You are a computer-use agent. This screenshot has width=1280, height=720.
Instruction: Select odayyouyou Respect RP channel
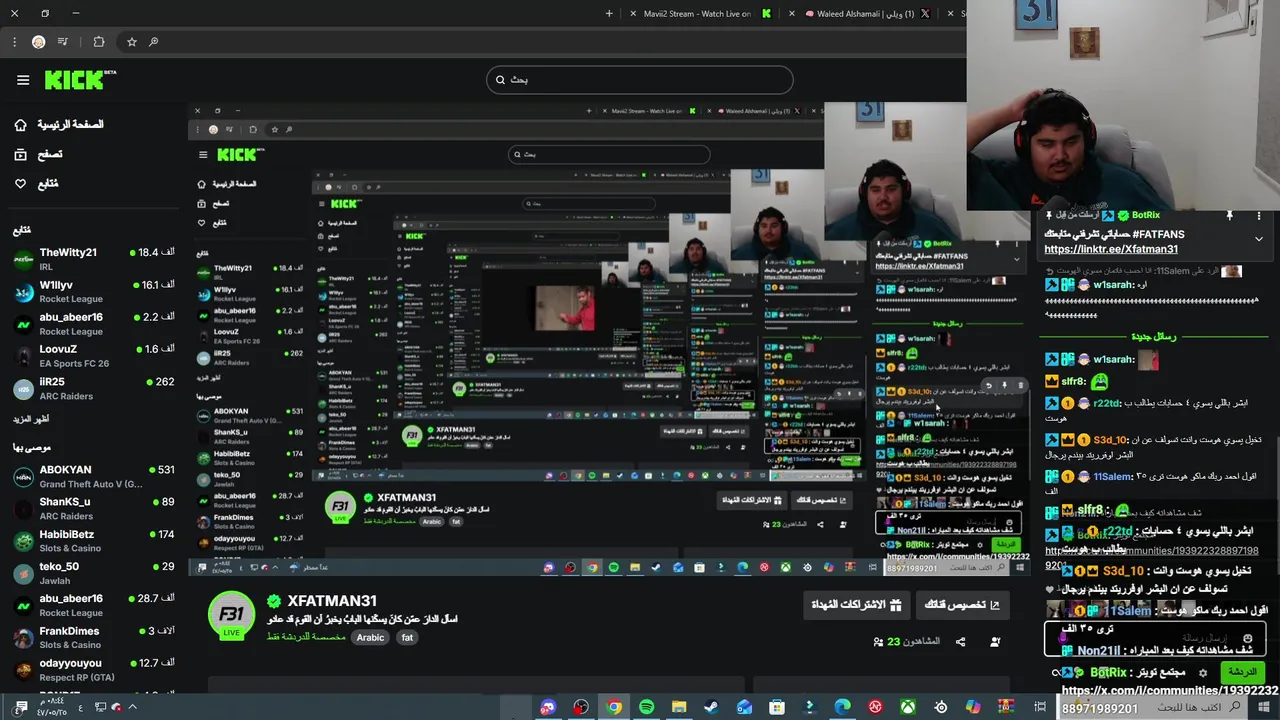(x=94, y=669)
